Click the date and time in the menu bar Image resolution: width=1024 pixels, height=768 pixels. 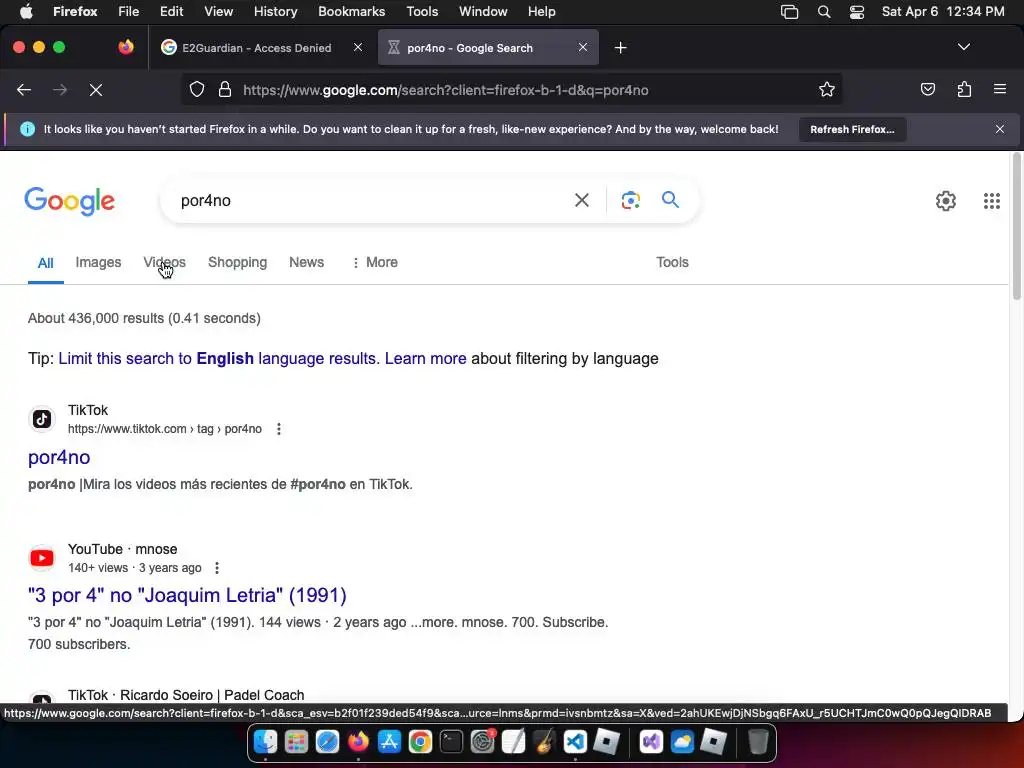click(942, 12)
